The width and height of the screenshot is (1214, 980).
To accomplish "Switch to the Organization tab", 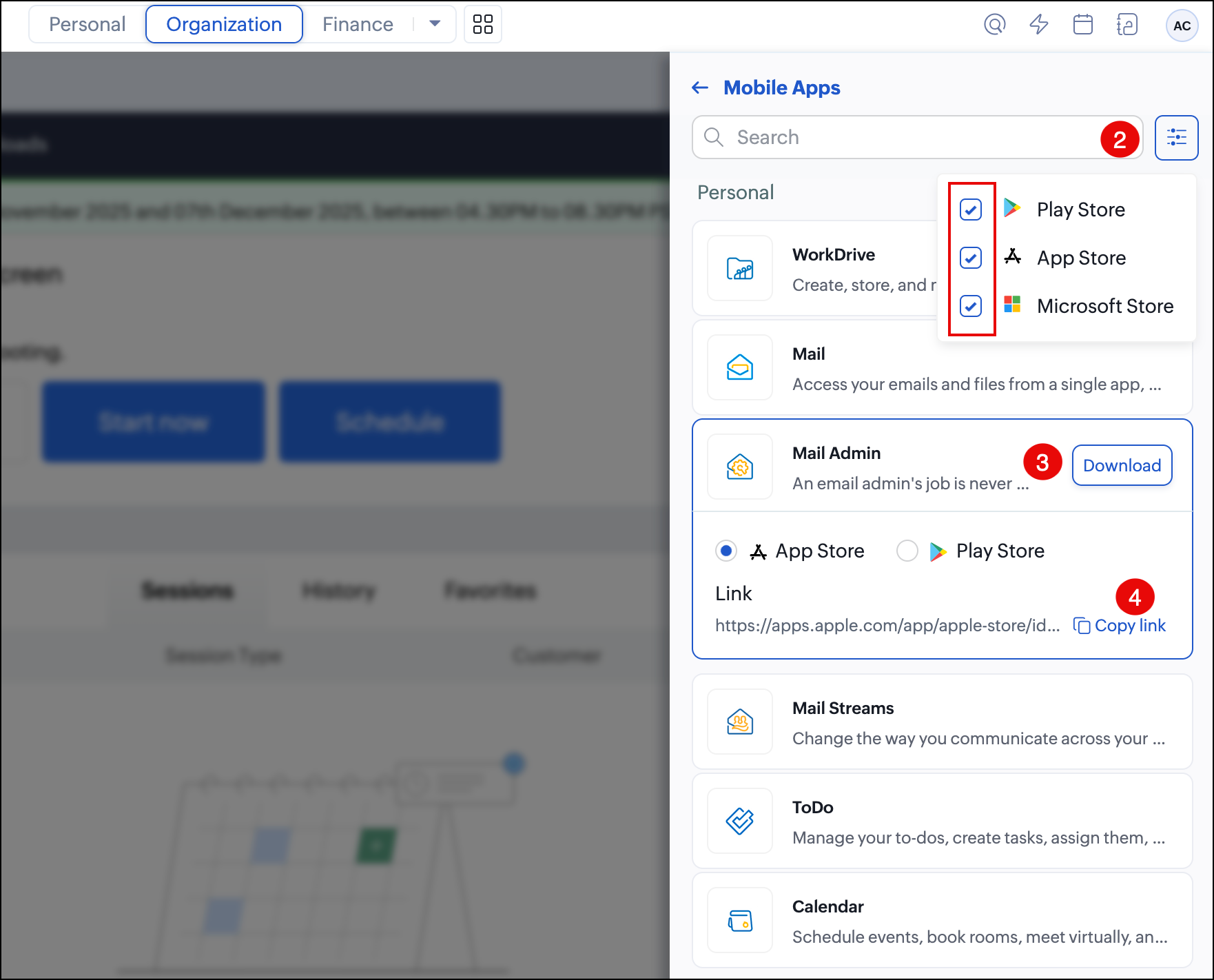I will [224, 24].
